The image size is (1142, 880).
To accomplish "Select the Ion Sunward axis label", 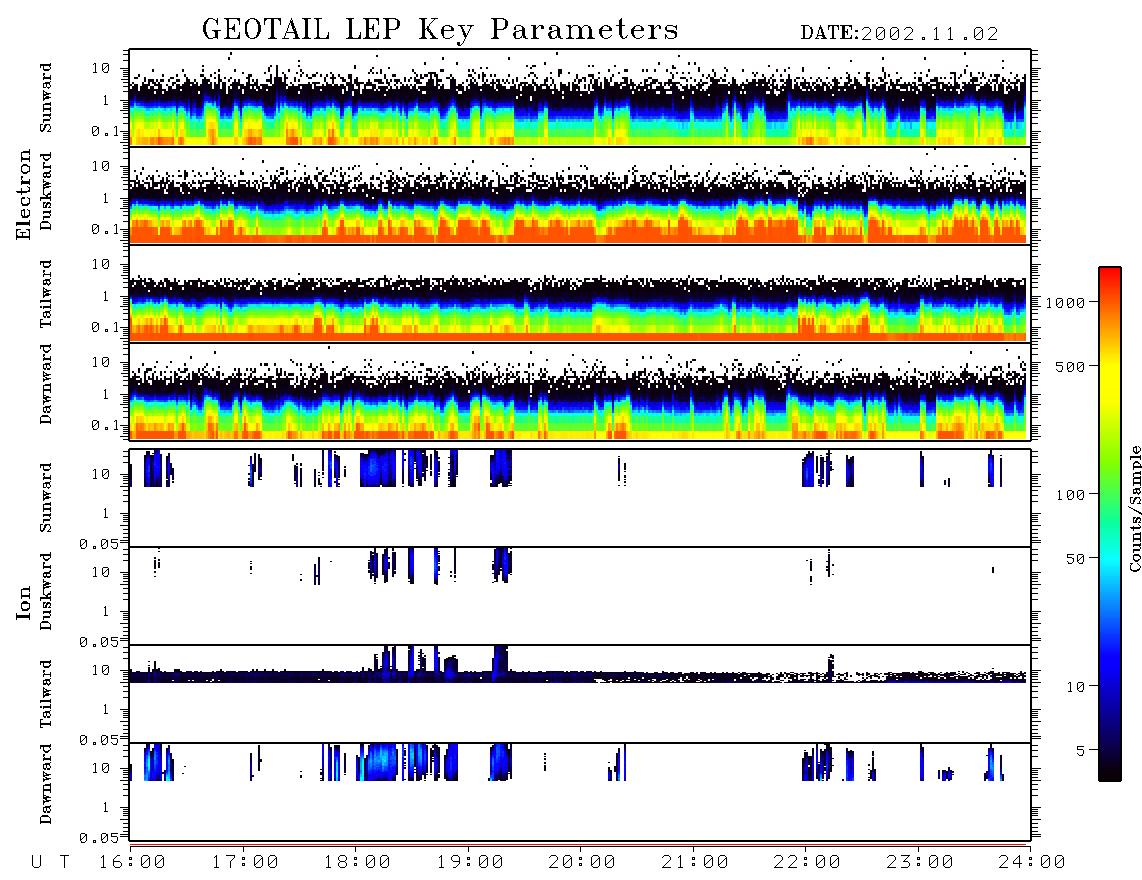I will (46, 497).
